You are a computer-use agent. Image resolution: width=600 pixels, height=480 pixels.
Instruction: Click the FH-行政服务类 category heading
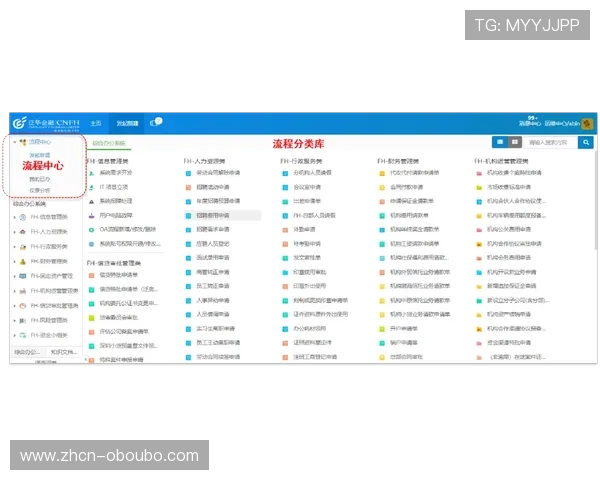click(x=301, y=161)
